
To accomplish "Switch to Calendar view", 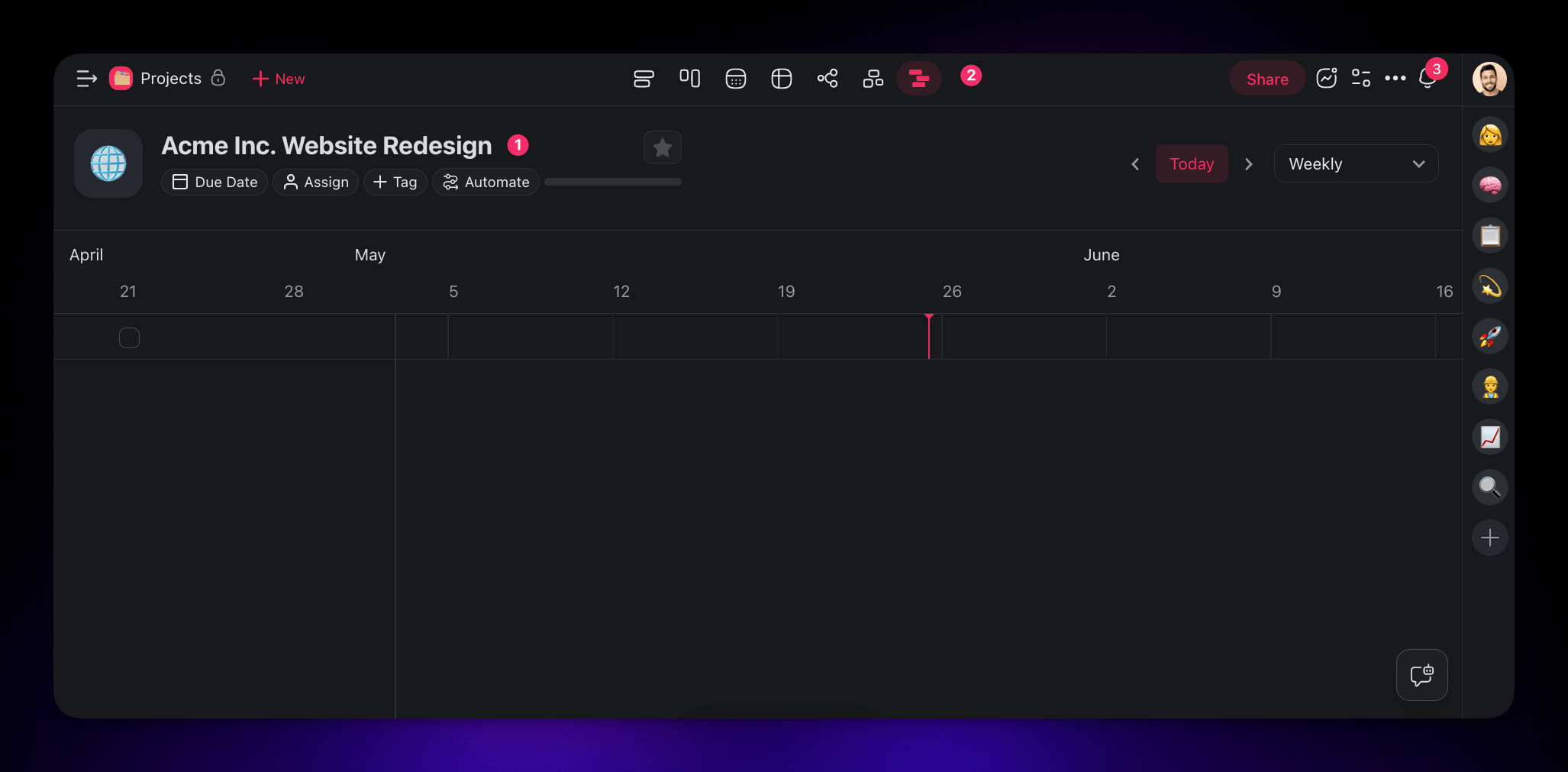I will 735,78.
